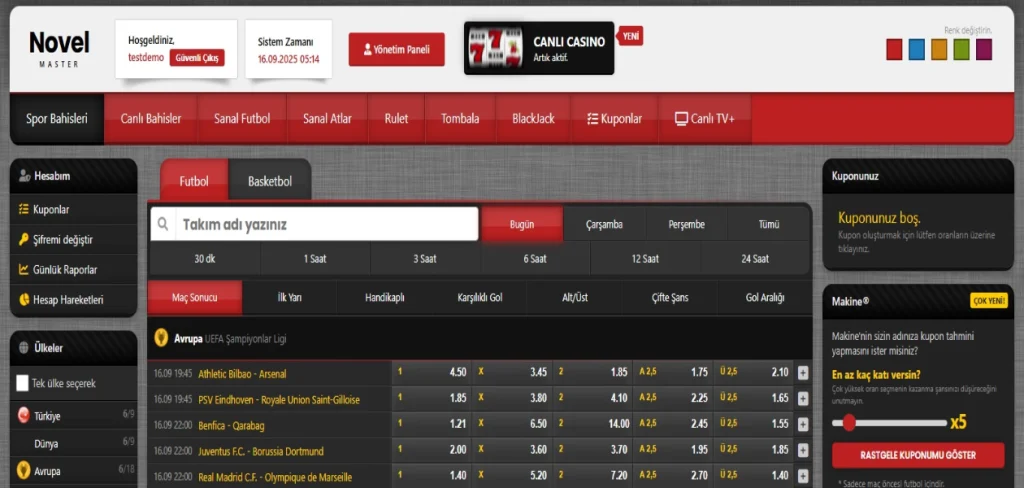The height and width of the screenshot is (488, 1024).
Task: Pick the green color theme swatch
Action: [961, 50]
